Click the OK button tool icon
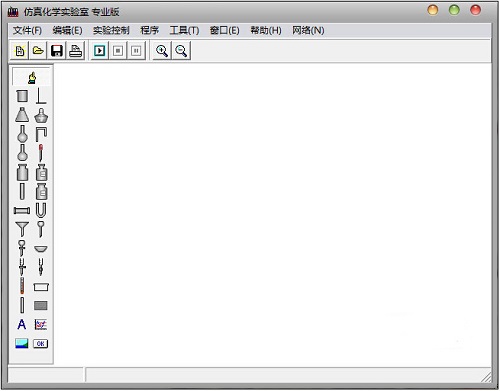The width and height of the screenshot is (500, 391). coord(41,344)
